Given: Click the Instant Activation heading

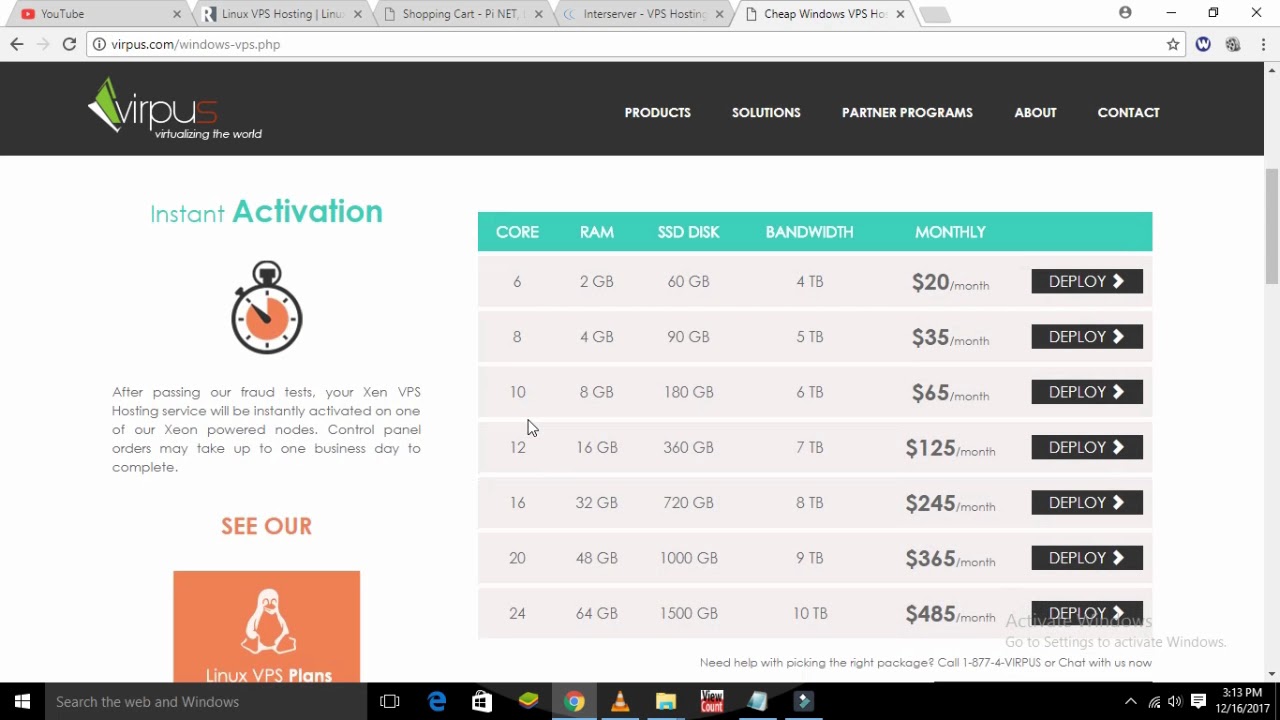Looking at the screenshot, I should pyautogui.click(x=266, y=212).
